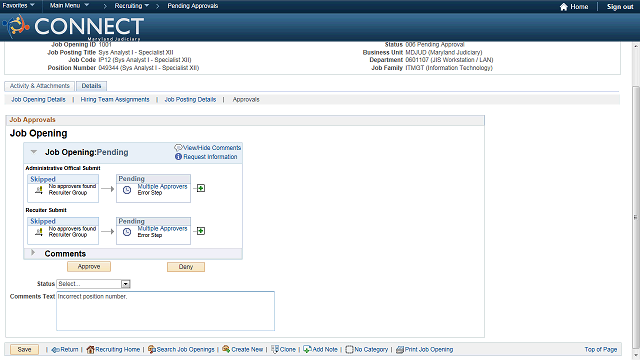The width and height of the screenshot is (640, 360).
Task: Switch to Activity & Attachments tab
Action: coord(40,86)
